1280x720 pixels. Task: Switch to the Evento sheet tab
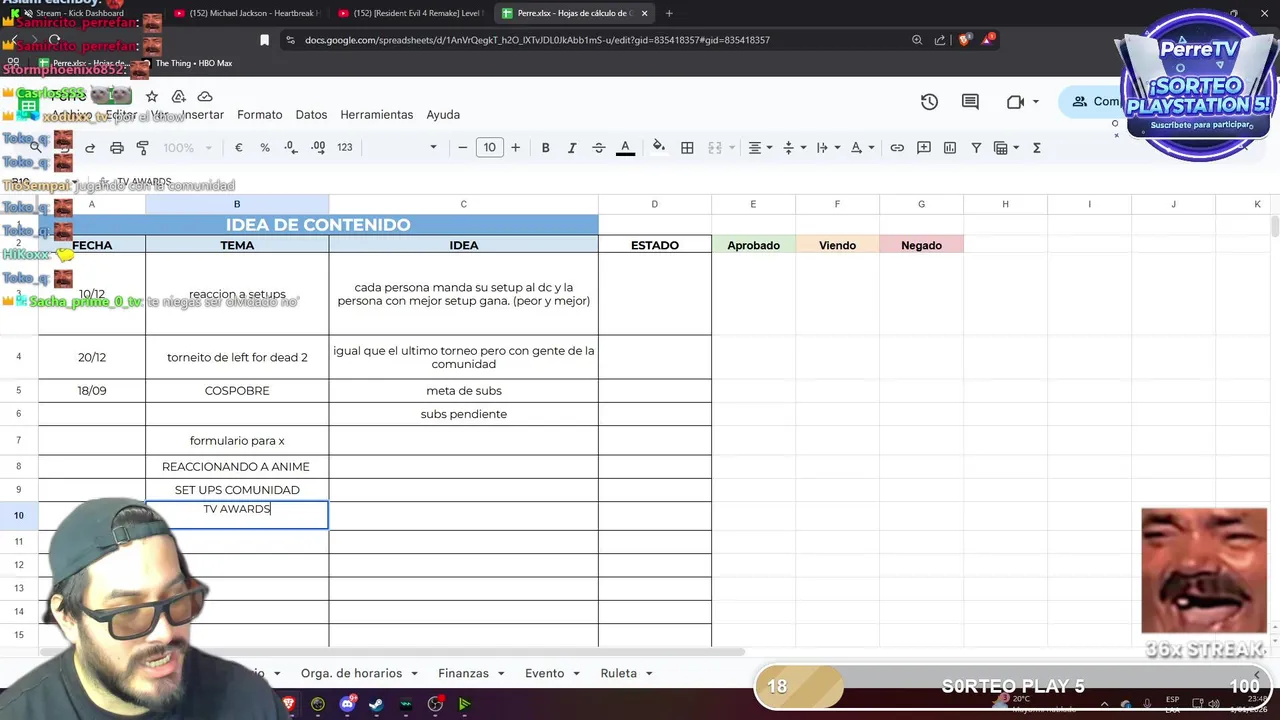[545, 673]
